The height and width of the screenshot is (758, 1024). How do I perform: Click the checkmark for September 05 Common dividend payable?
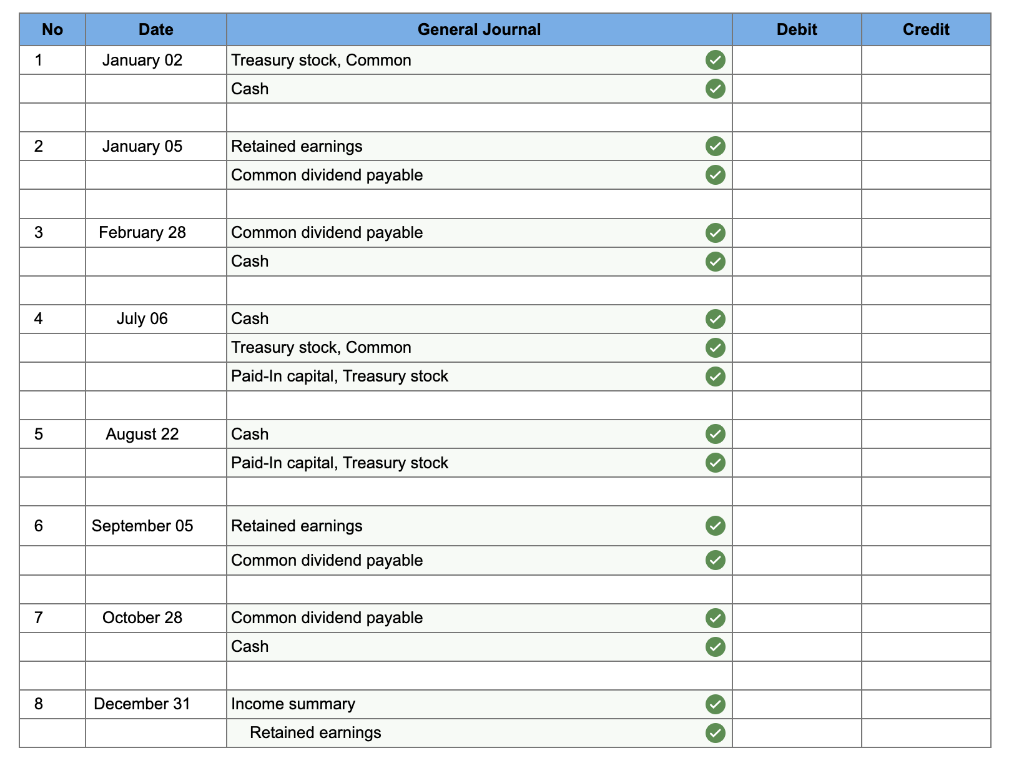[715, 560]
